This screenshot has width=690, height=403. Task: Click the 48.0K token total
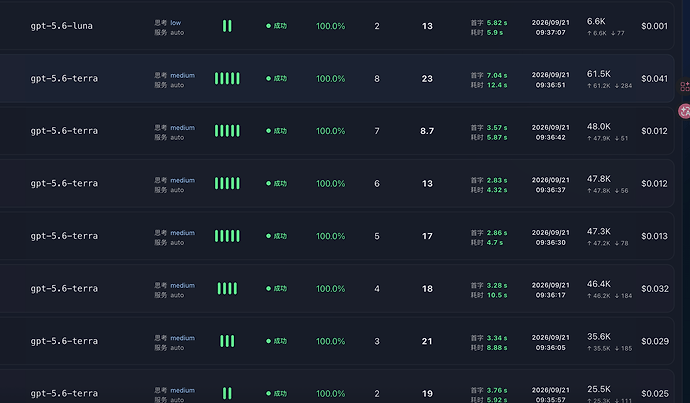click(x=598, y=126)
